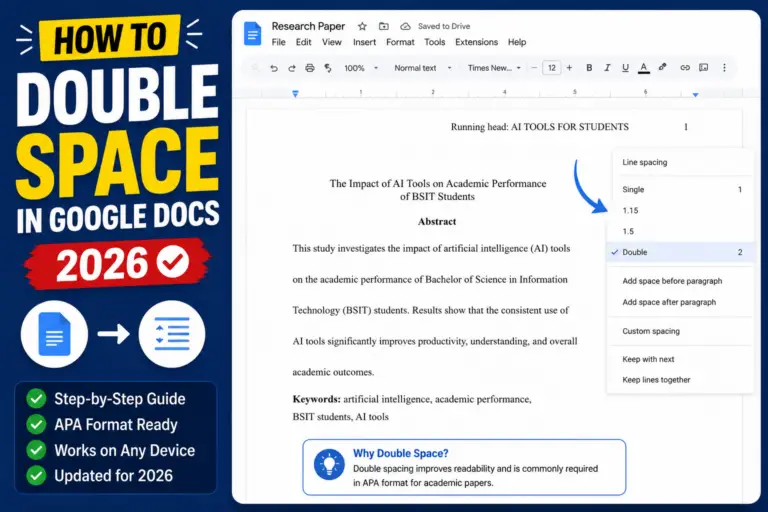Click the line spacing icon in white circle
The height and width of the screenshot is (512, 768).
coord(171,334)
